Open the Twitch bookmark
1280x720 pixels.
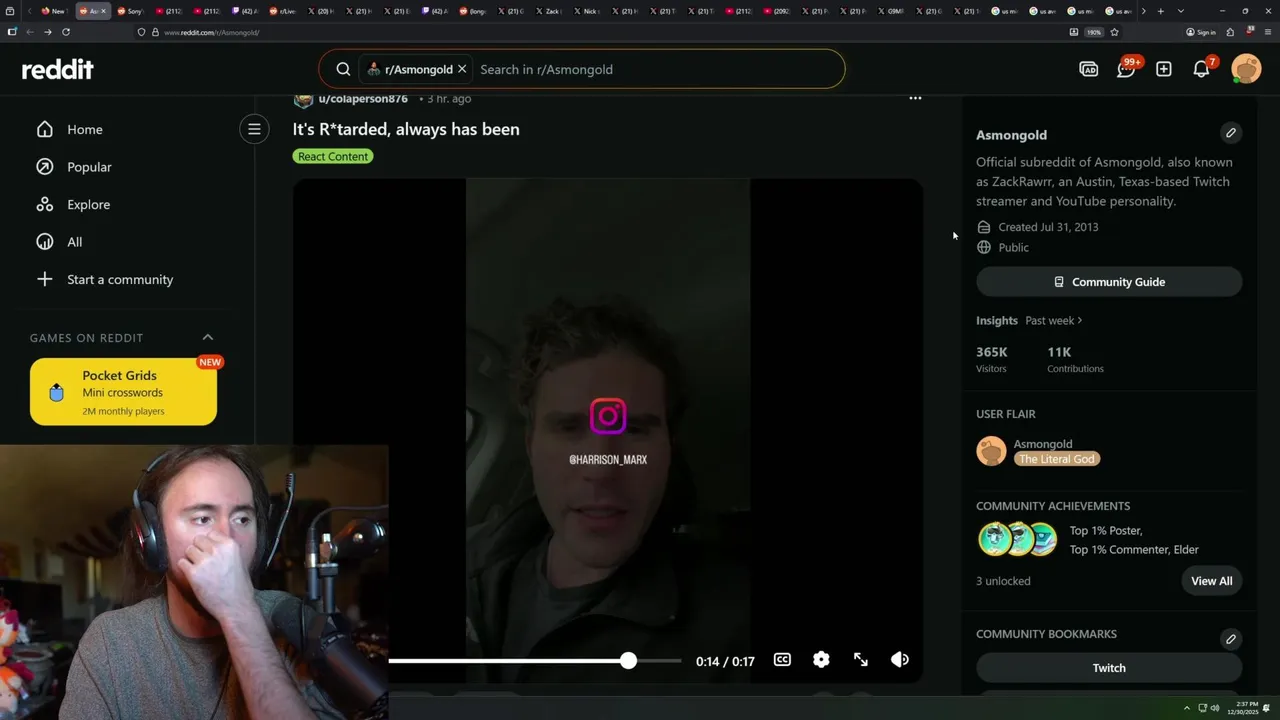[1109, 668]
